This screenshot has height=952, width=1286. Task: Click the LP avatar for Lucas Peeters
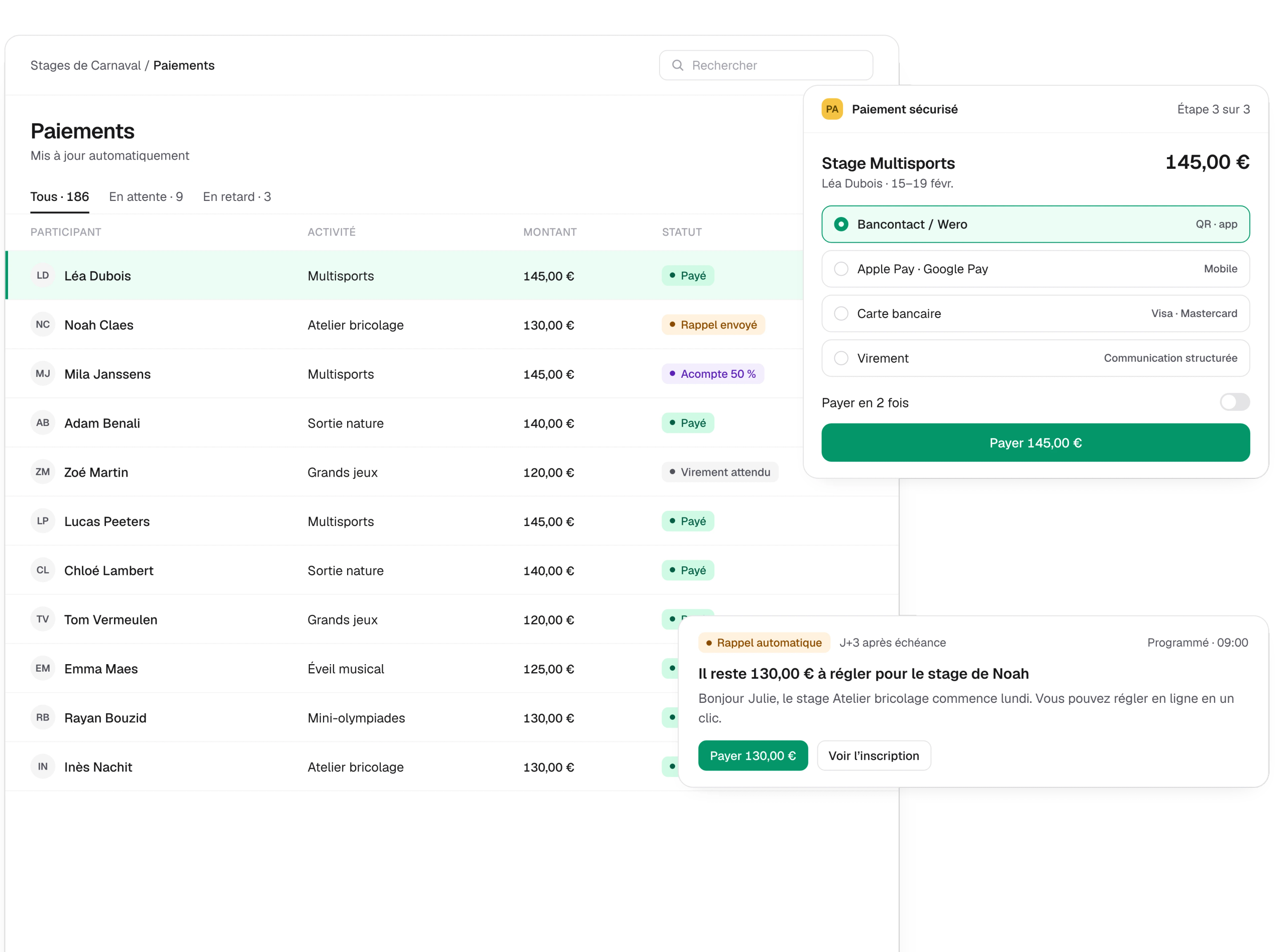pyautogui.click(x=43, y=521)
